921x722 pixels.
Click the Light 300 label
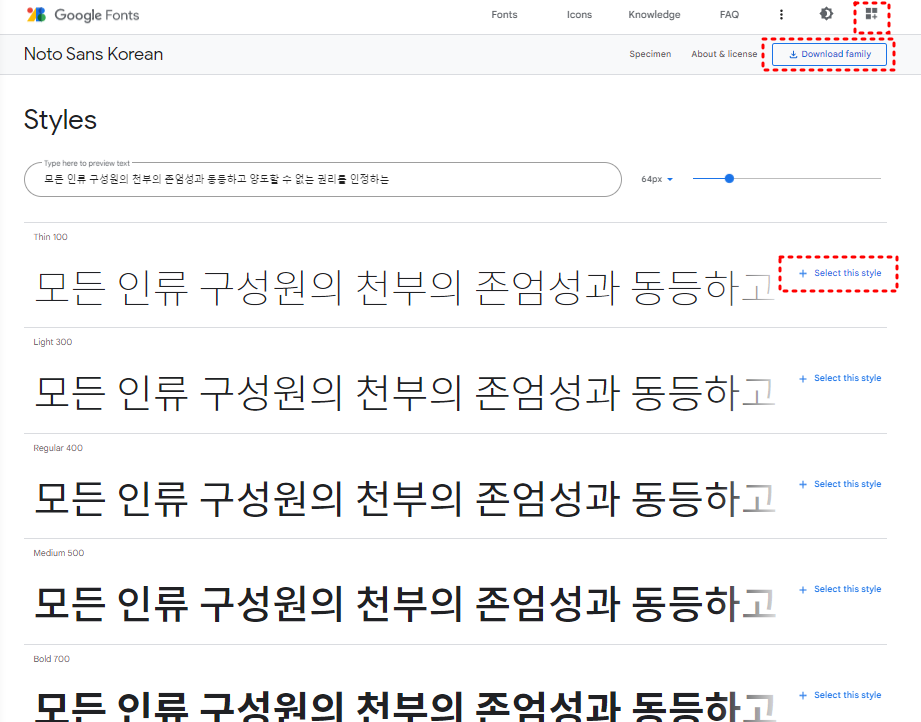53,342
